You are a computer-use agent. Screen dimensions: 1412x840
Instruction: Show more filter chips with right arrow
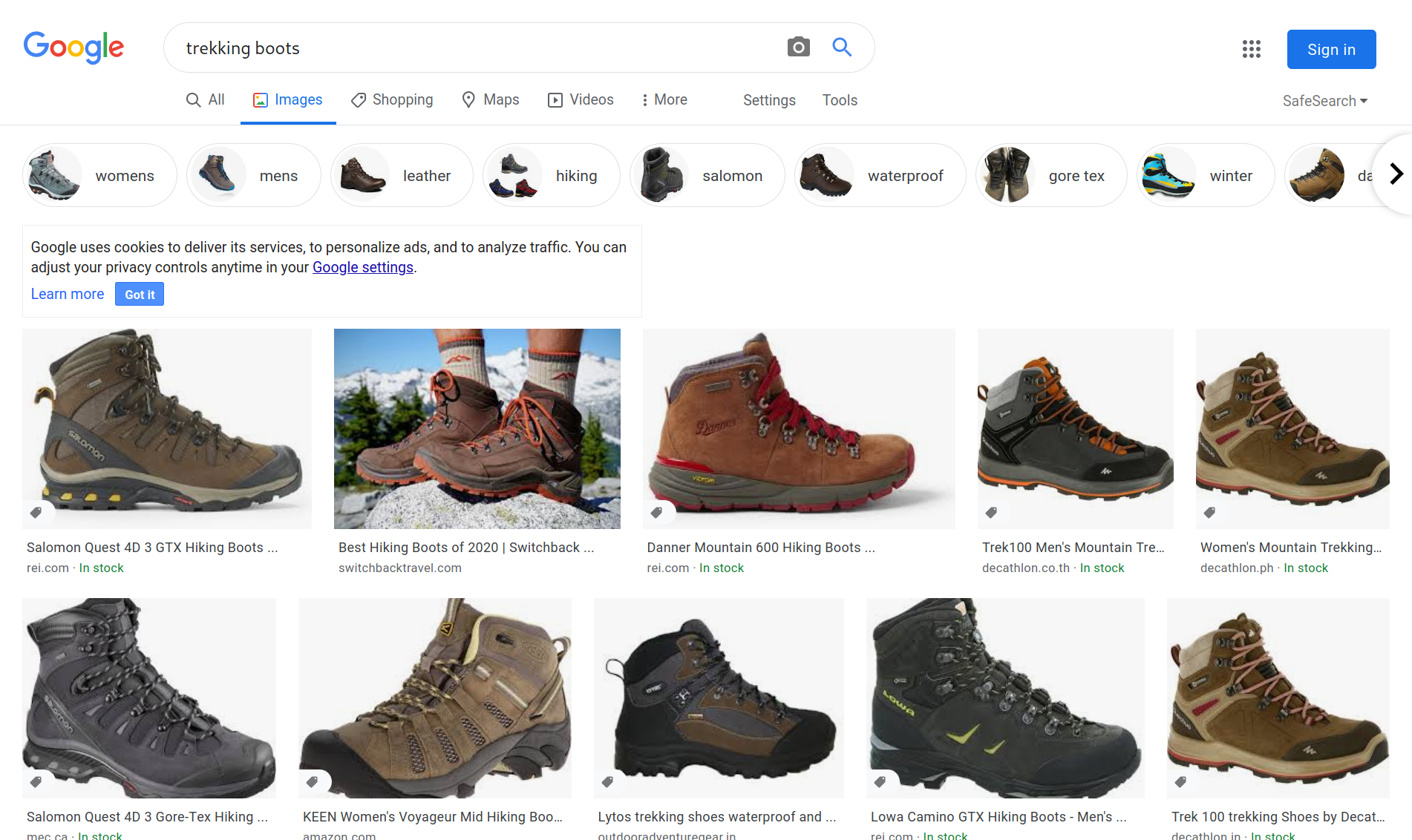coord(1396,174)
